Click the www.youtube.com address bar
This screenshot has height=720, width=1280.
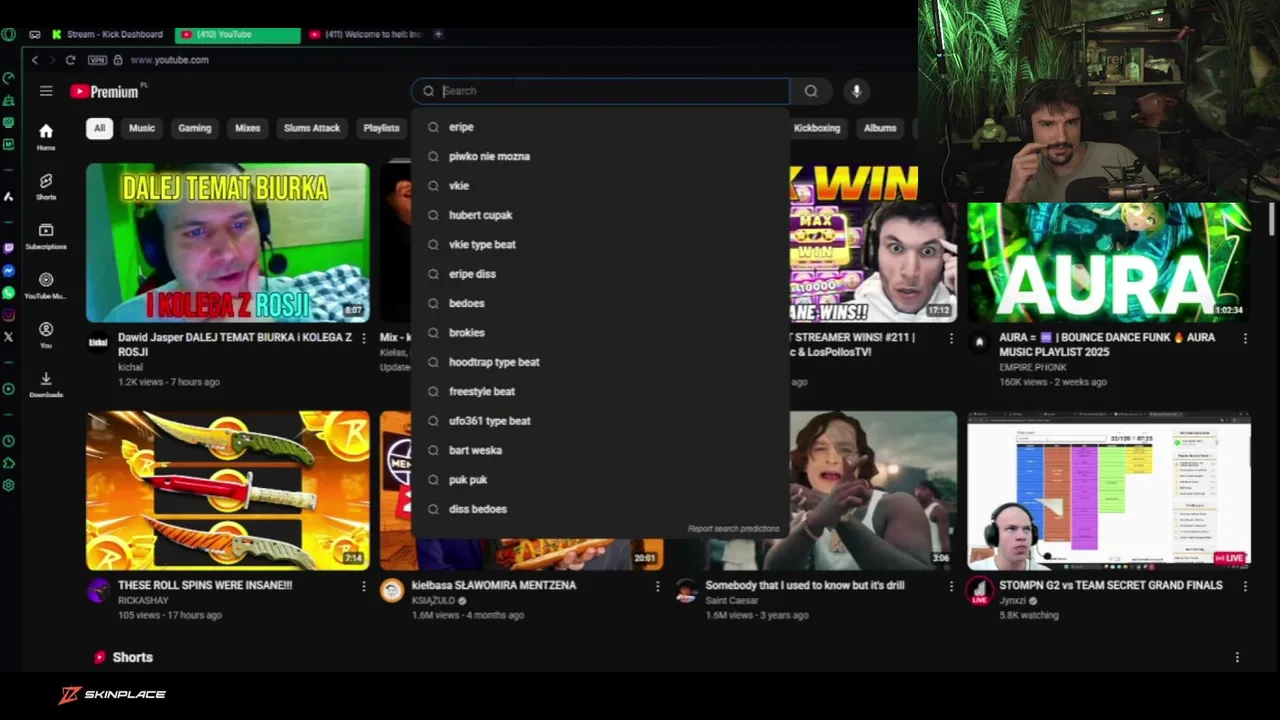click(169, 60)
